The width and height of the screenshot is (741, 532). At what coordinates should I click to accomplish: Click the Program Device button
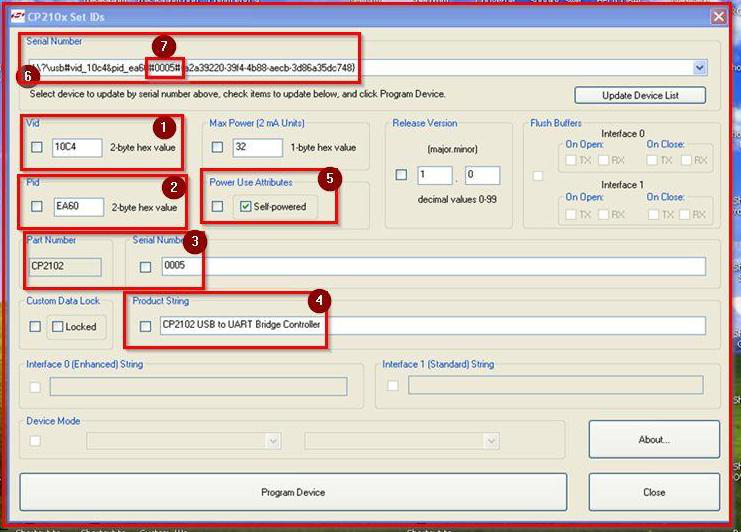click(x=293, y=492)
